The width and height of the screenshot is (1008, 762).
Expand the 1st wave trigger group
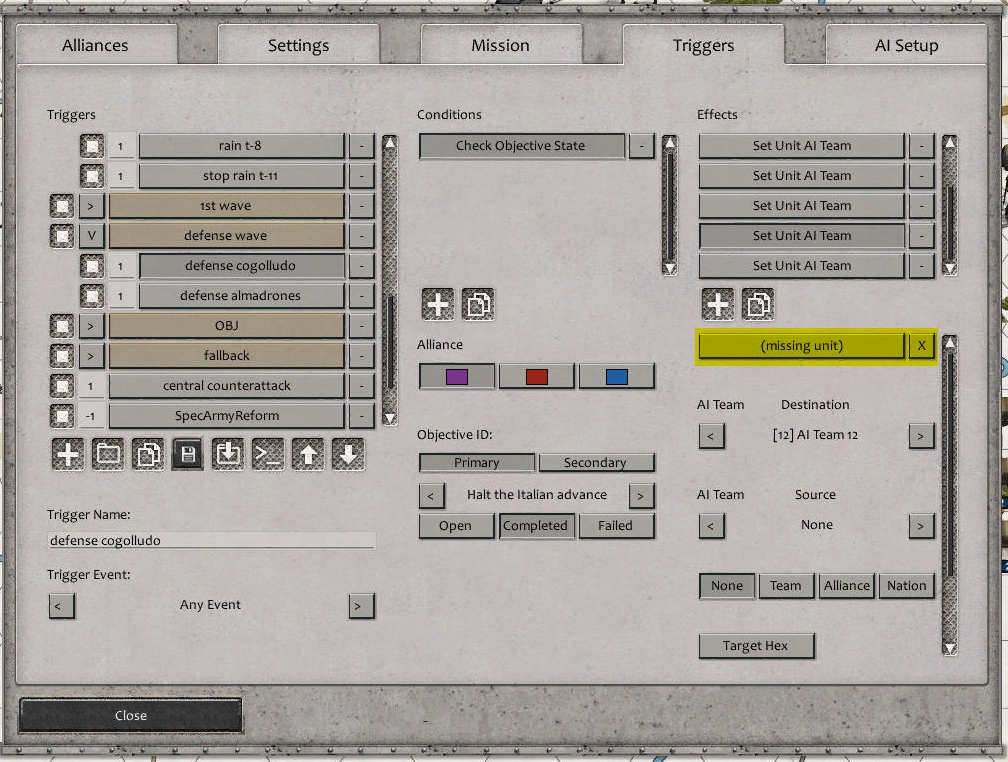[91, 206]
